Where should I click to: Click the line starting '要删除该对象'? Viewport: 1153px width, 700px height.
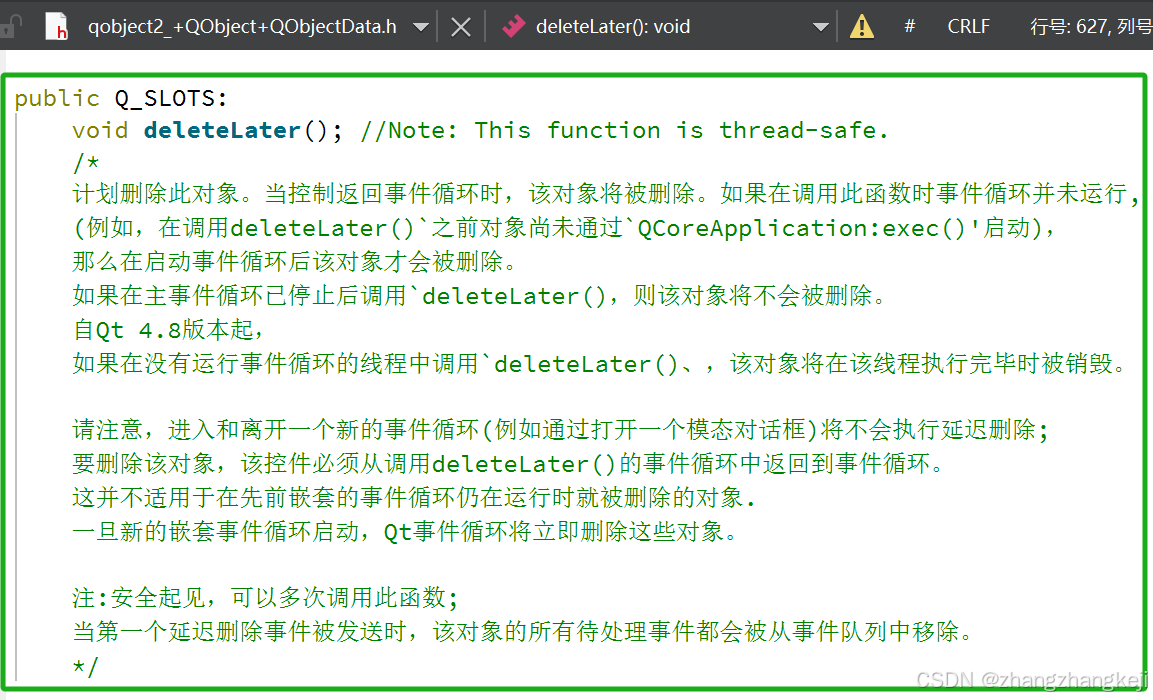coord(509,464)
